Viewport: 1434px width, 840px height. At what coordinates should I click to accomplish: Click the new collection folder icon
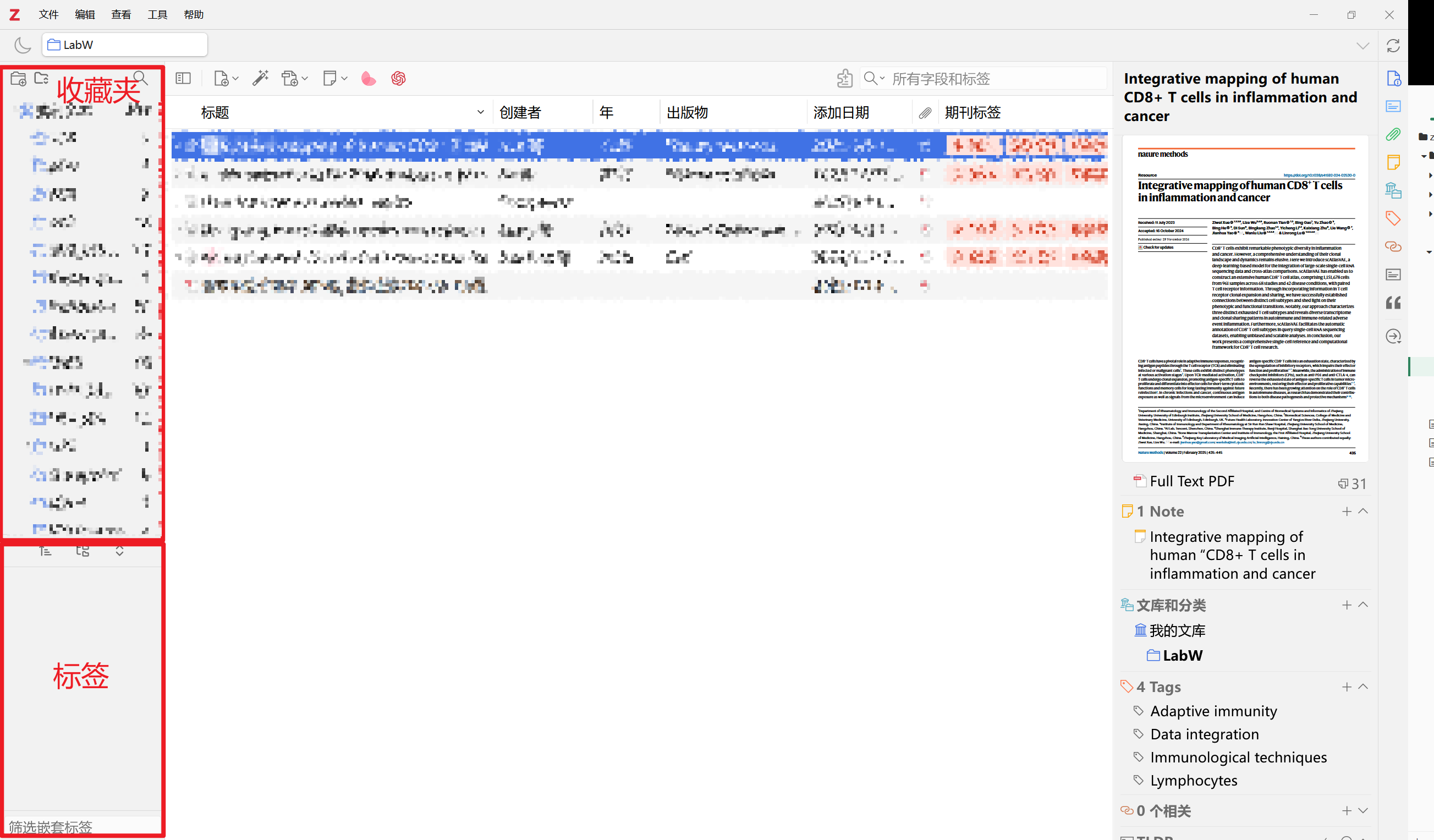point(18,79)
